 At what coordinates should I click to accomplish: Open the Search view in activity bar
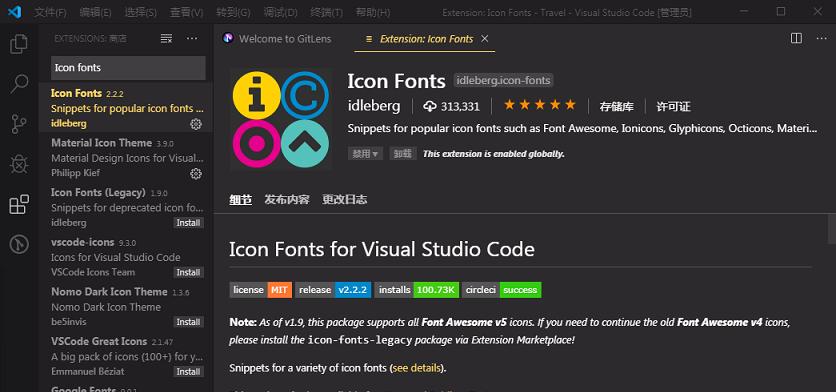point(19,83)
